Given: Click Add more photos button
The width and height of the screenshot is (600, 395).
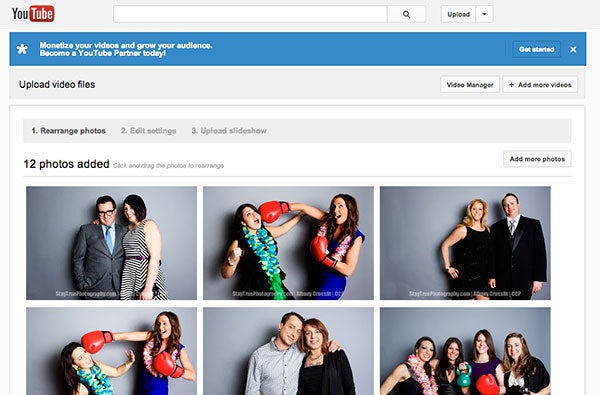Looking at the screenshot, I should (x=537, y=159).
